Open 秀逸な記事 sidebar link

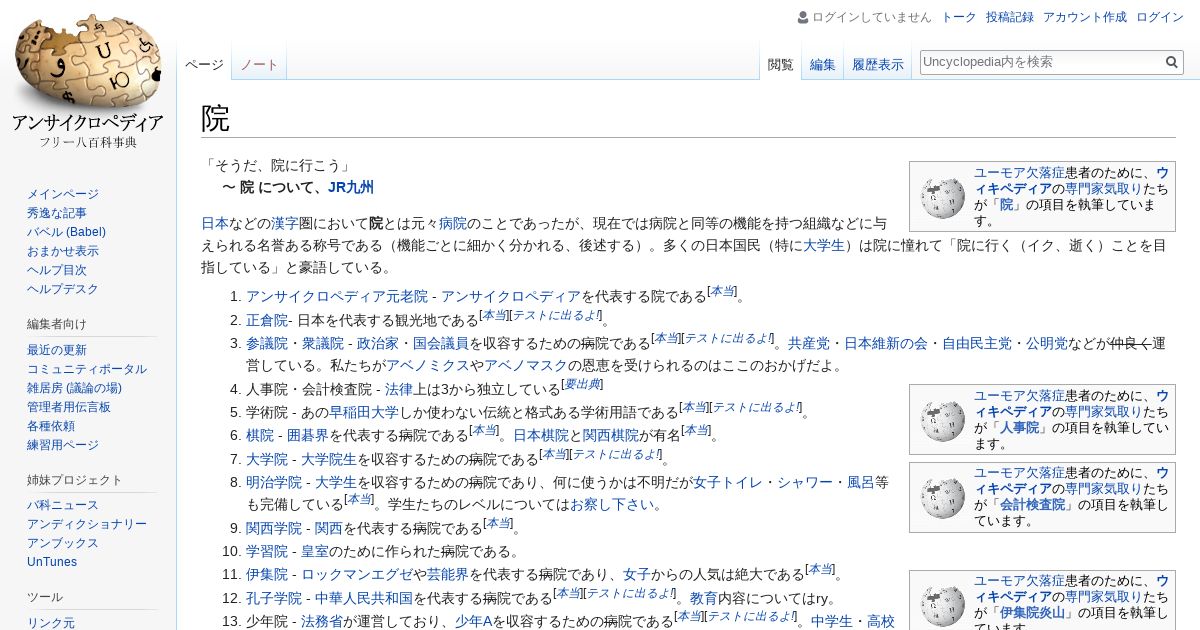click(57, 213)
